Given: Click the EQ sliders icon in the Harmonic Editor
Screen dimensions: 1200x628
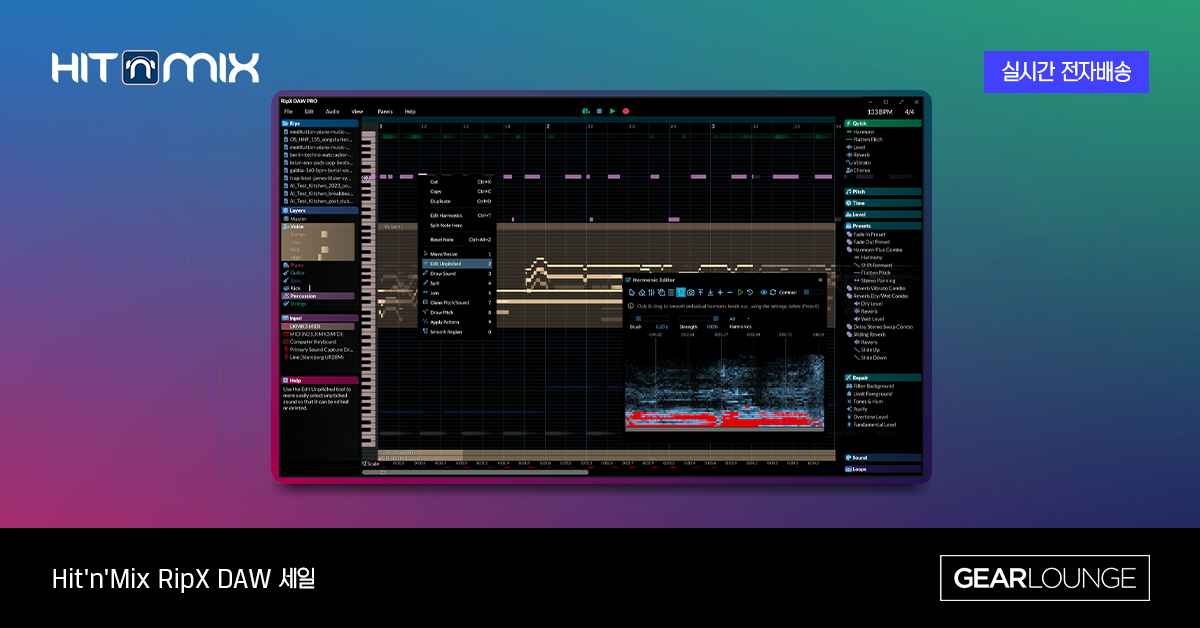Looking at the screenshot, I should click(x=651, y=292).
